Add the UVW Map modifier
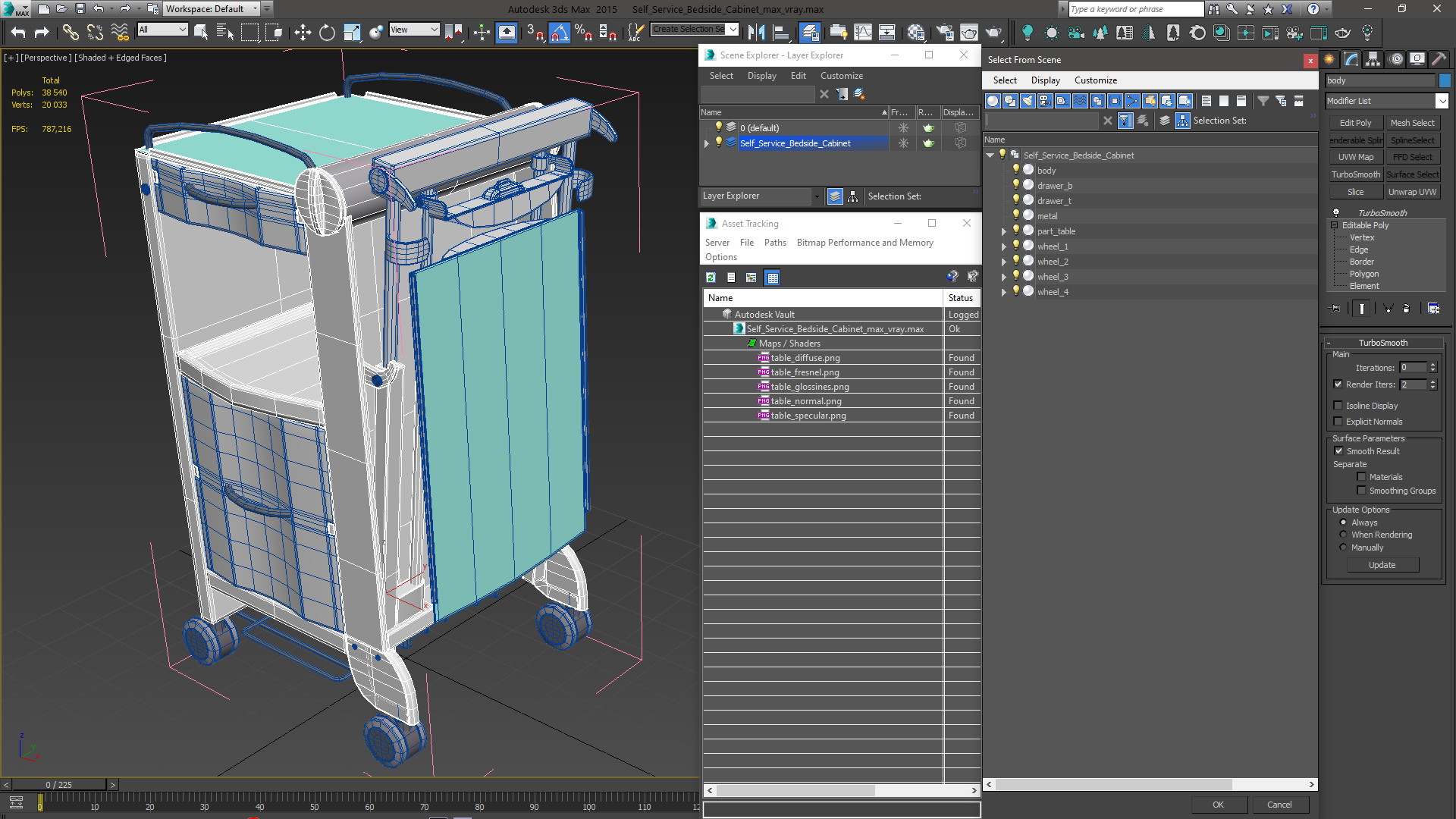The image size is (1456, 819). [x=1355, y=157]
